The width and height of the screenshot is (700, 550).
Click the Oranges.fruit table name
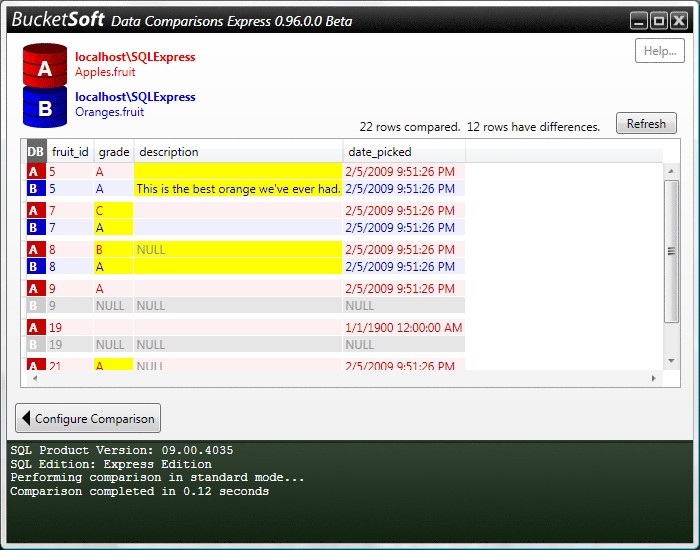click(x=109, y=112)
